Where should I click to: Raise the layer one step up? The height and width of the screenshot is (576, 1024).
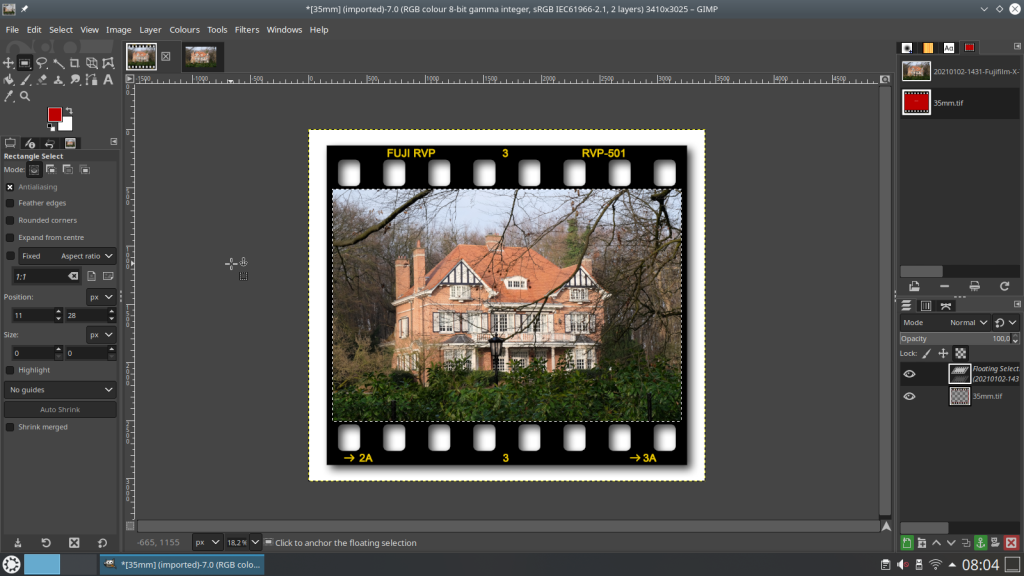pyautogui.click(x=936, y=543)
